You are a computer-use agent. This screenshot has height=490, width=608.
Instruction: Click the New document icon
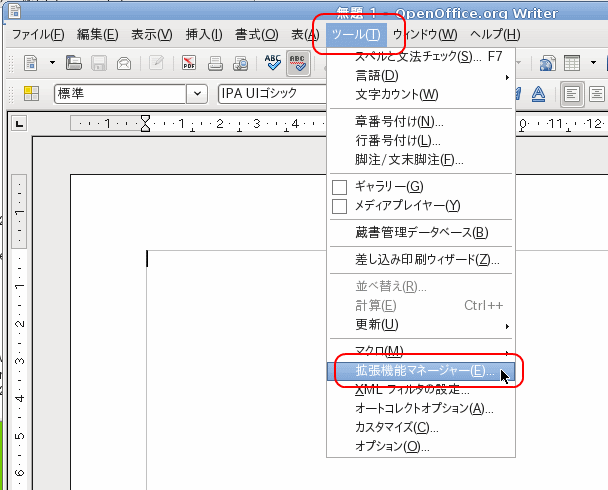[x=31, y=64]
